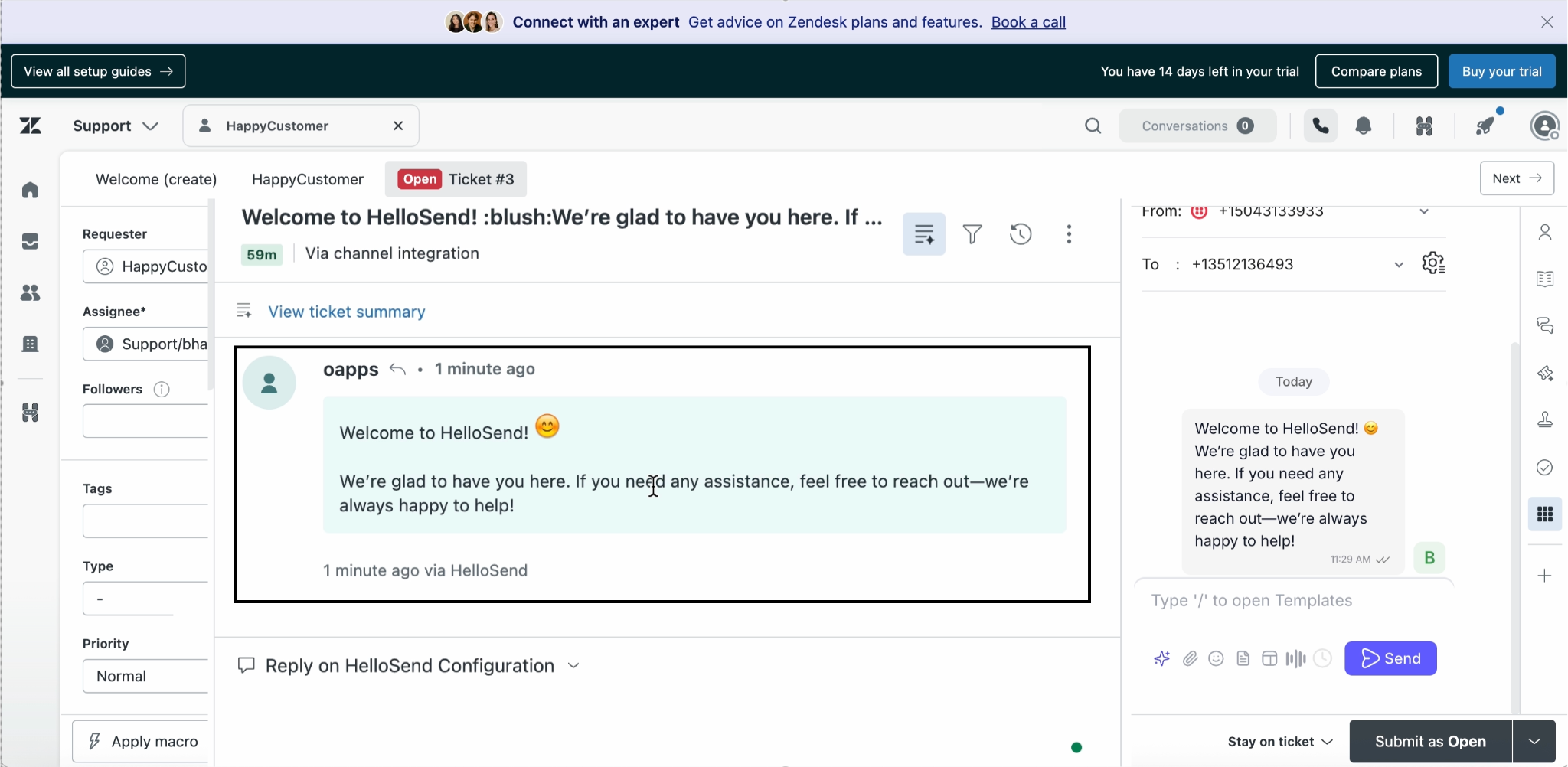Select the Open Ticket #3 tab
Viewport: 1568px width, 767px height.
[456, 179]
